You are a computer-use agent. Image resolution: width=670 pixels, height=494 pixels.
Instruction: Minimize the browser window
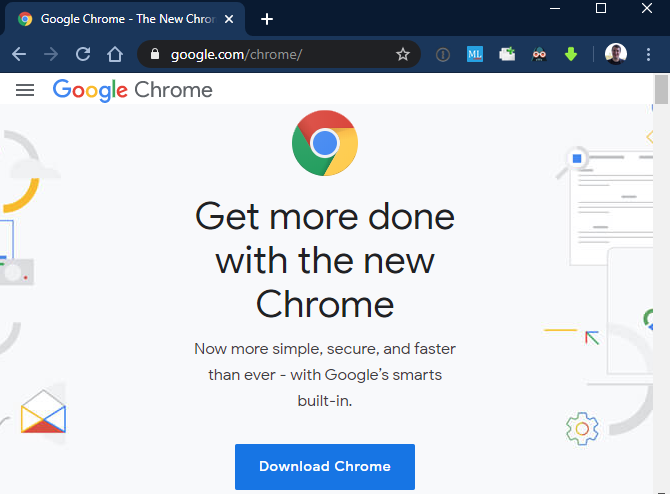(x=555, y=8)
